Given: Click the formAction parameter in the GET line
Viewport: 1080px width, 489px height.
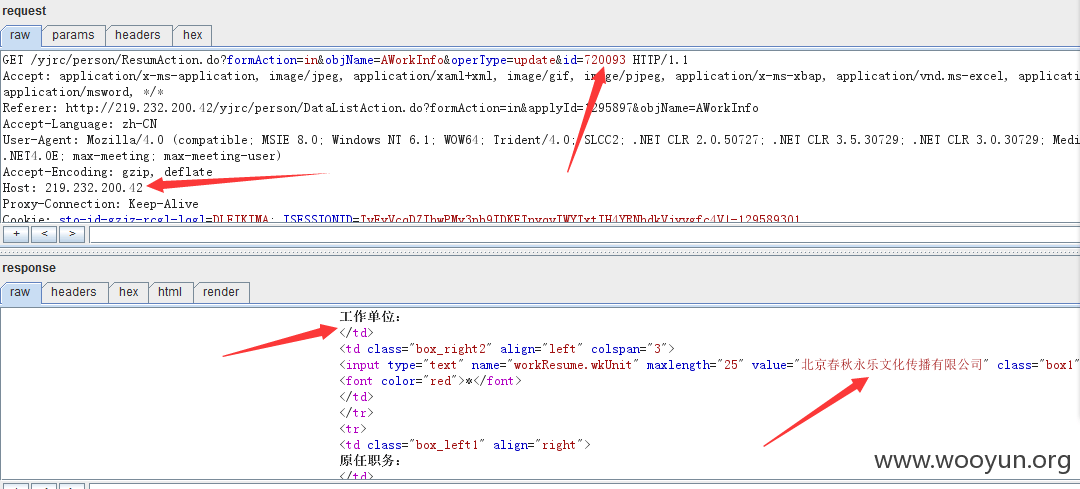Looking at the screenshot, I should tap(262, 60).
